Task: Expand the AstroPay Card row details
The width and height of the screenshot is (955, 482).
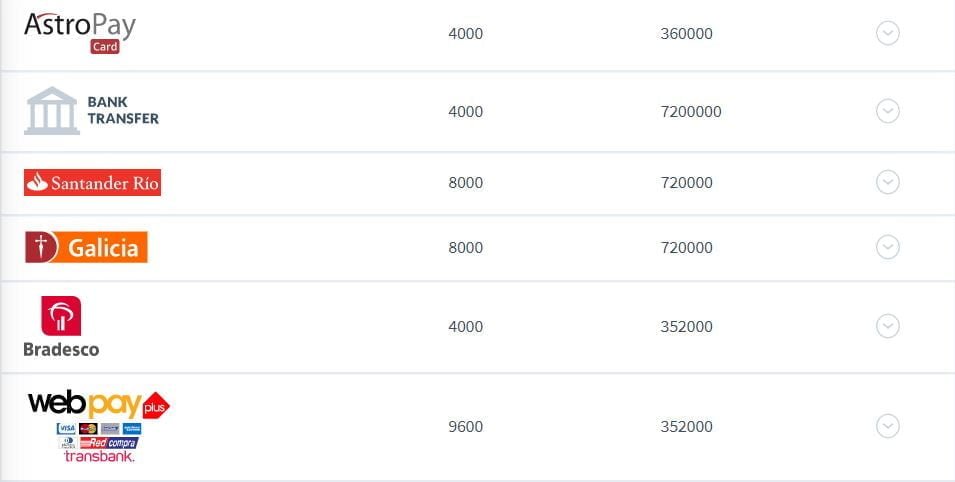Action: (x=887, y=33)
